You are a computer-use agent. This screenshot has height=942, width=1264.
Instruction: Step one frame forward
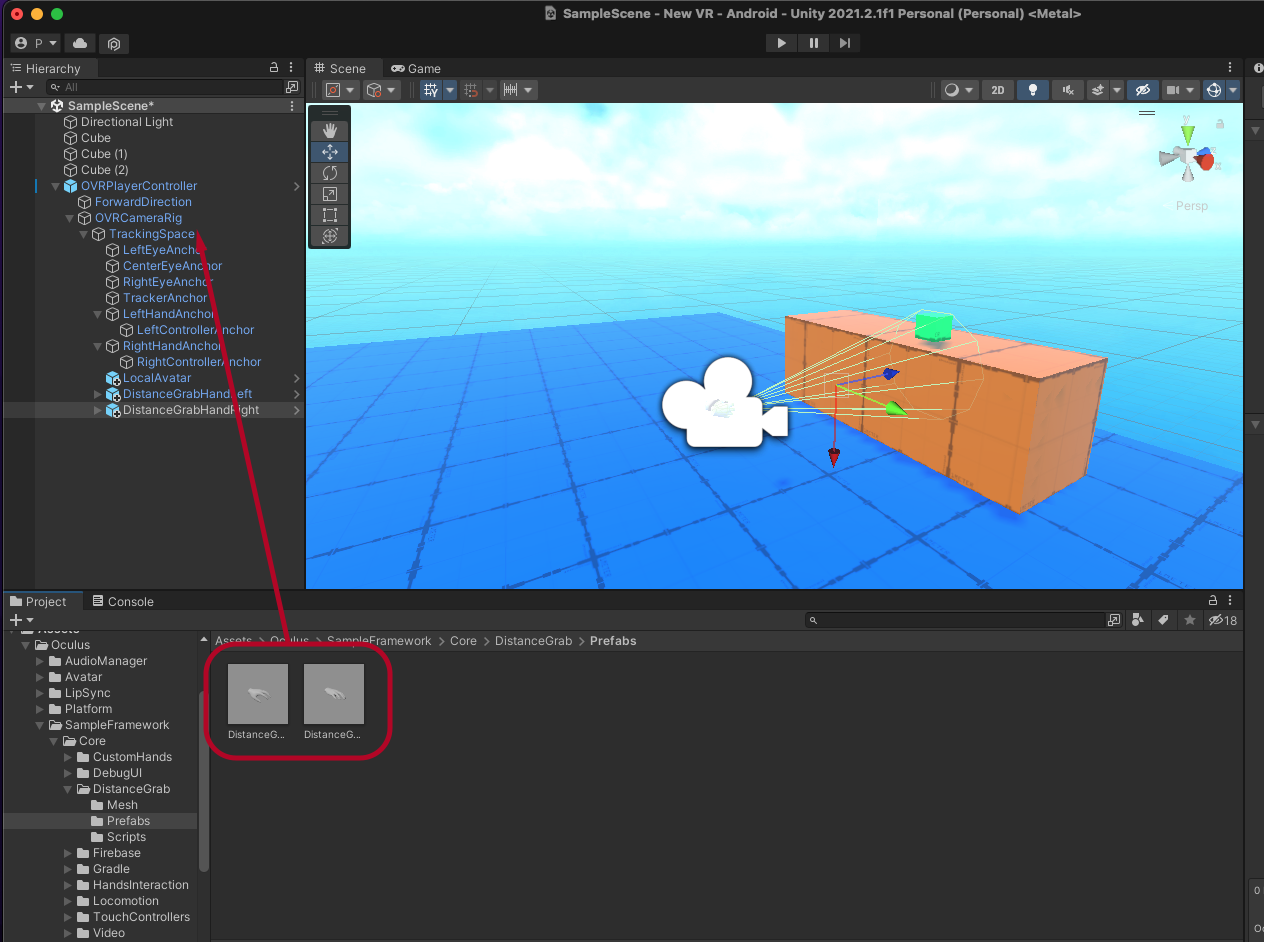[x=845, y=43]
